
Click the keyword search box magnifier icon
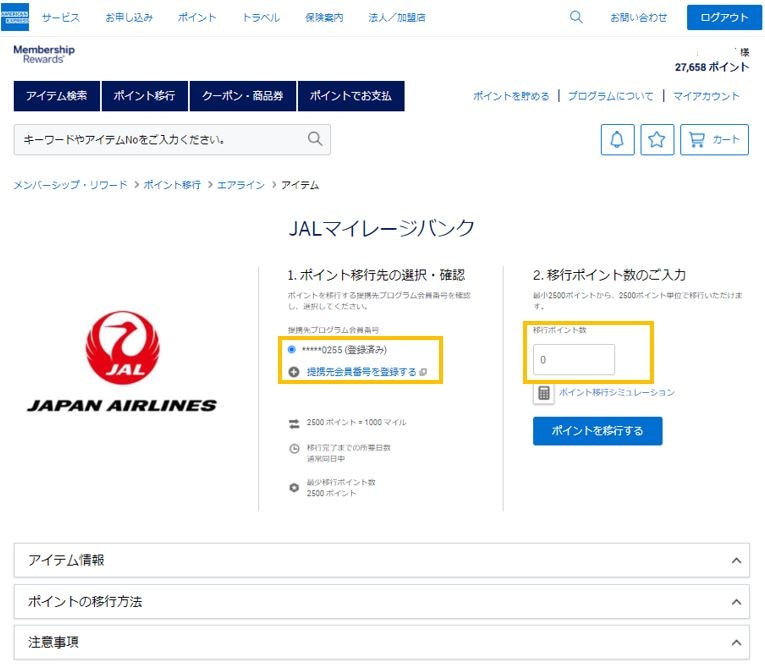pos(315,139)
